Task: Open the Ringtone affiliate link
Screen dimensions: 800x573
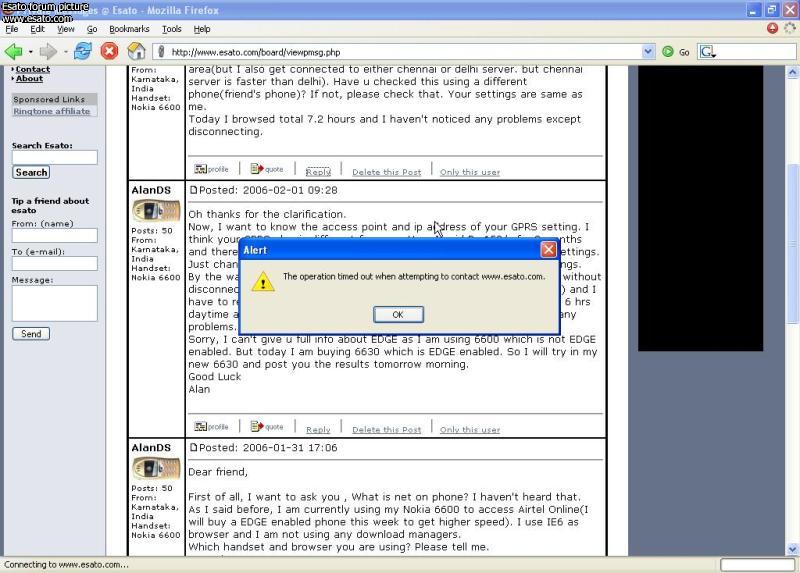Action: [52, 111]
